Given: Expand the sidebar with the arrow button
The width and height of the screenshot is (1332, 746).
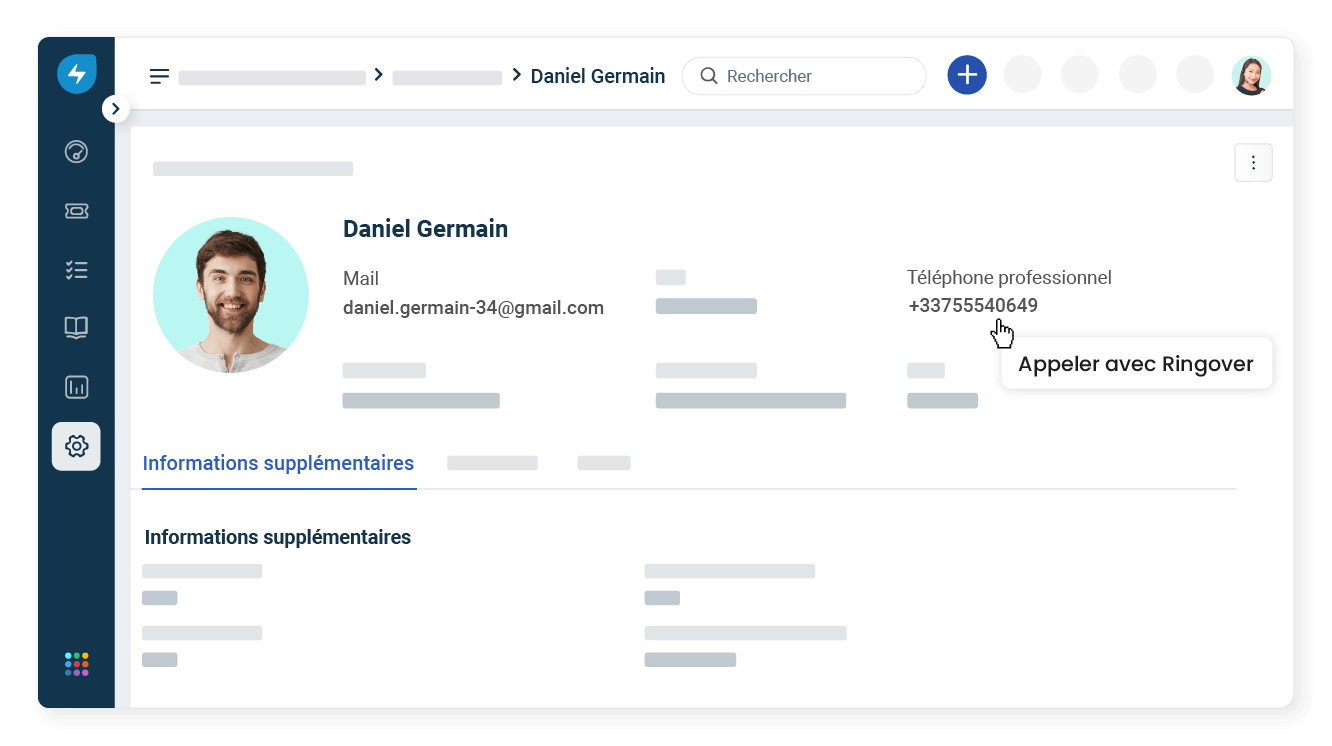Looking at the screenshot, I should coord(116,108).
